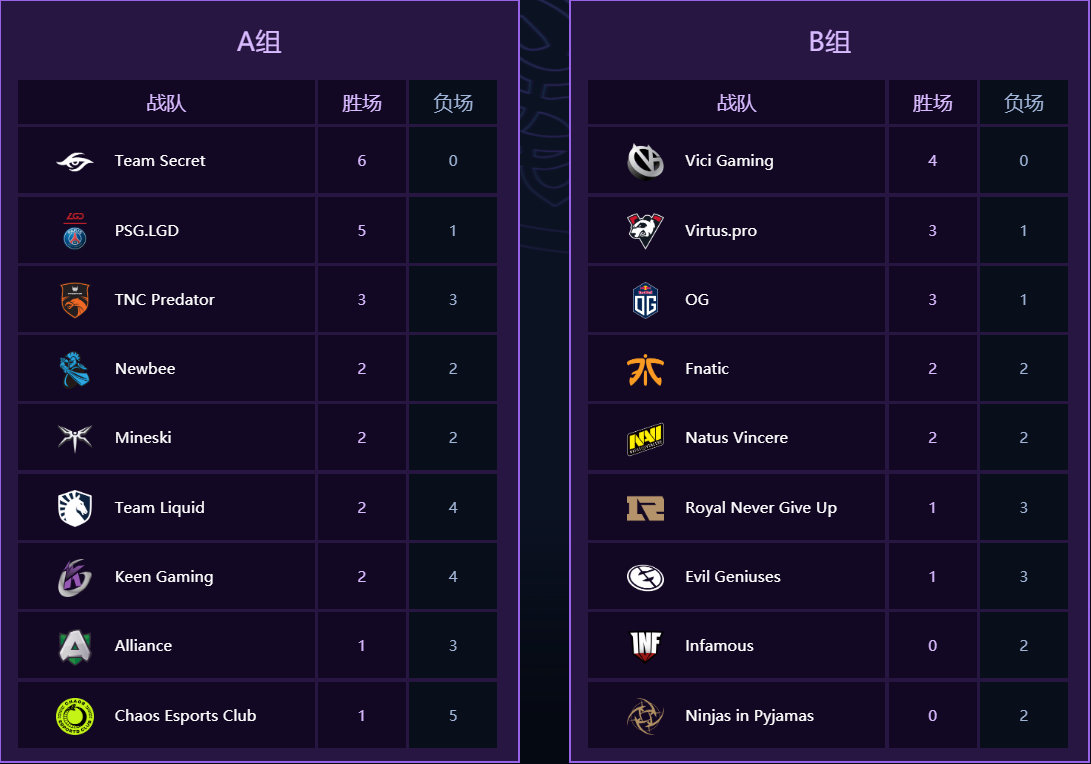1091x764 pixels.
Task: Select the A组 group header
Action: pos(259,42)
